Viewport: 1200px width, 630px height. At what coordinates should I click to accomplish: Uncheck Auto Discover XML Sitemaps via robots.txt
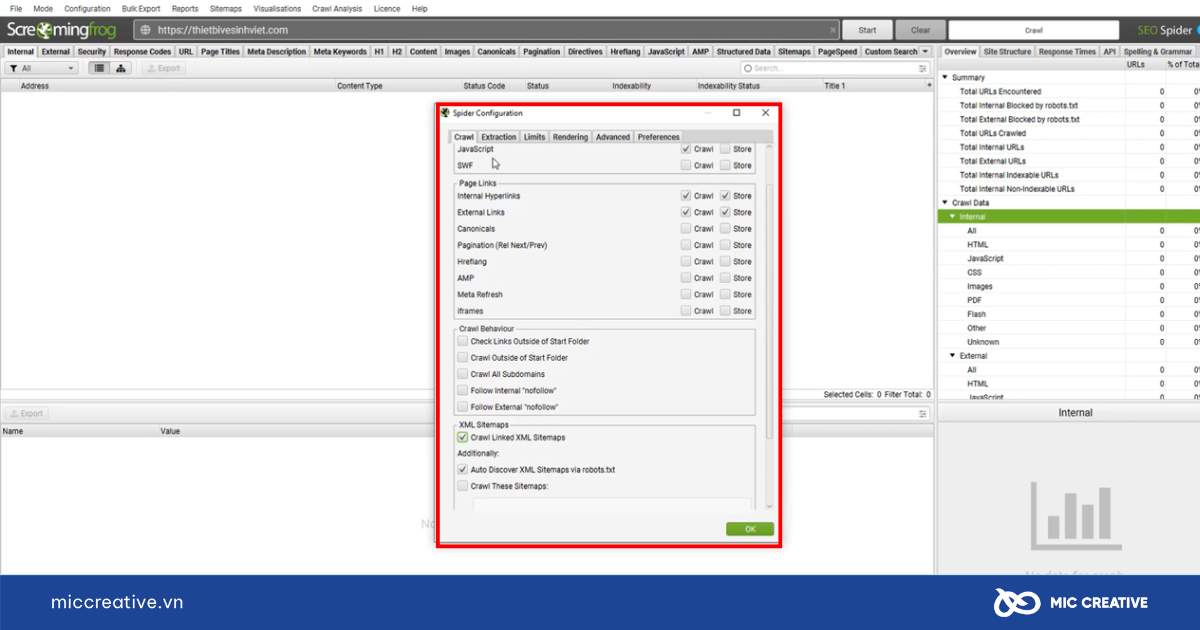462,469
